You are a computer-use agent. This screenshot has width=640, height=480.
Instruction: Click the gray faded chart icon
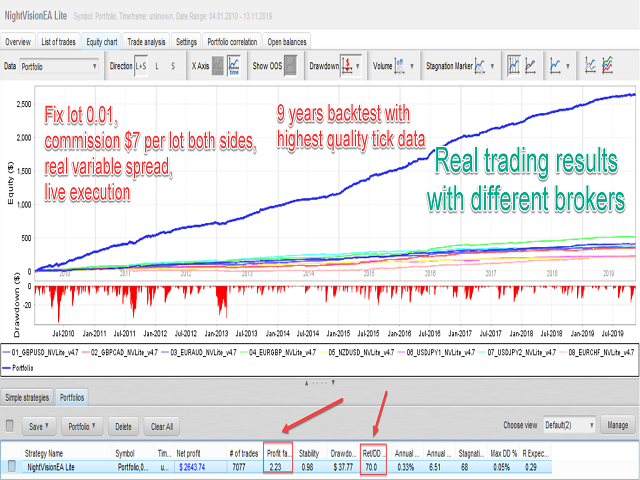(x=590, y=65)
